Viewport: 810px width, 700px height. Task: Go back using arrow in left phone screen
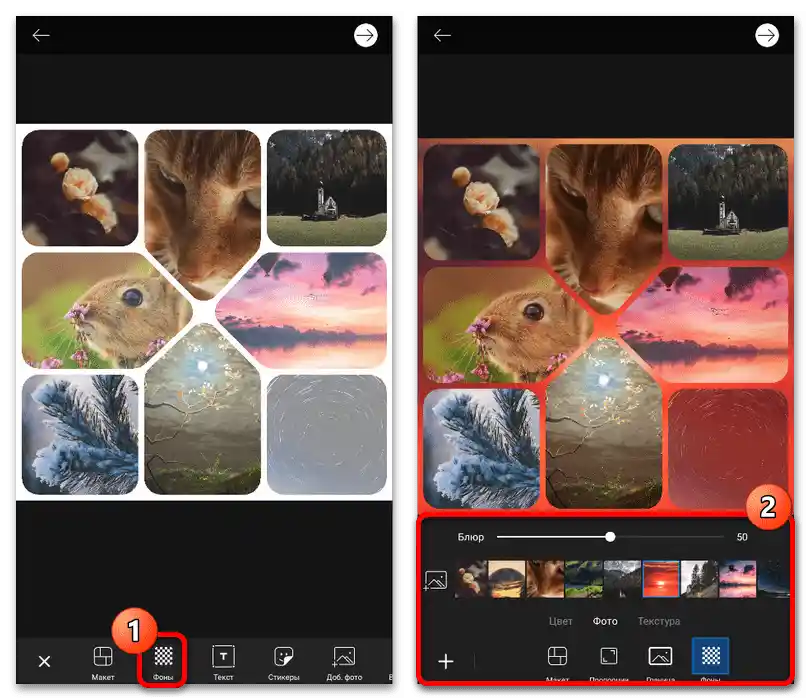pos(41,35)
